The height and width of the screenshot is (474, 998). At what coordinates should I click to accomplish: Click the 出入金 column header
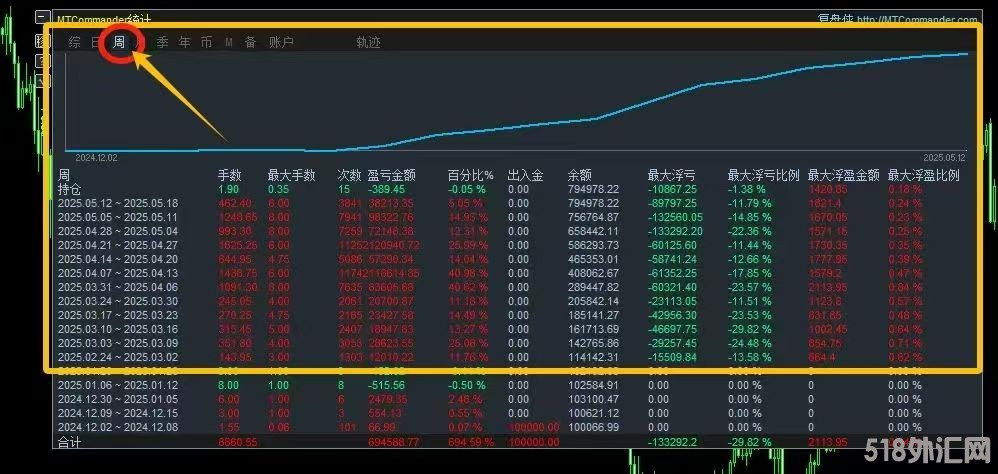(526, 175)
